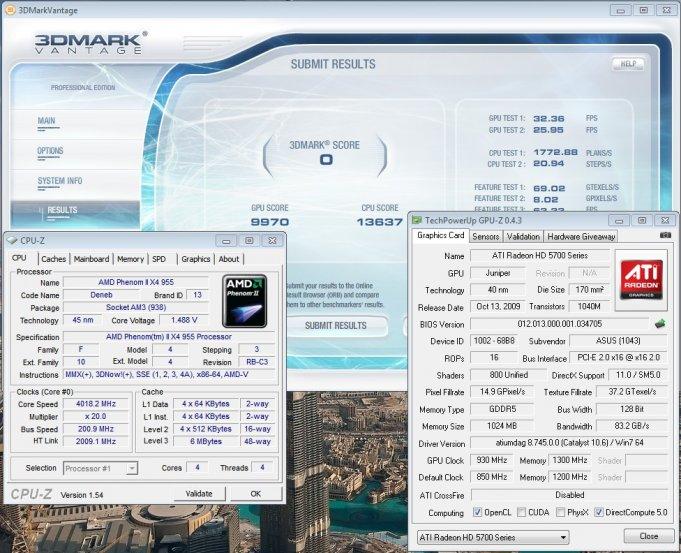This screenshot has height=553, width=681.
Task: Open the System Info section in 3DMark
Action: 60,181
